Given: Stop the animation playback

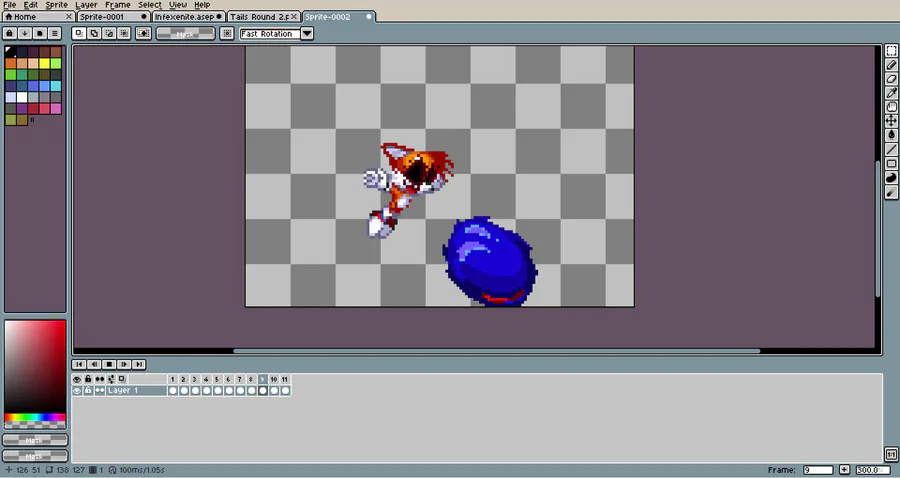Looking at the screenshot, I should [x=109, y=364].
